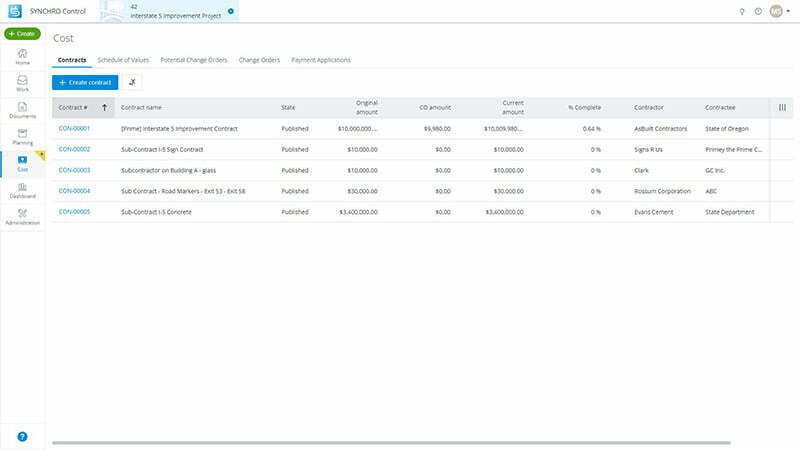Screen dimensions: 800x450
Task: Switch to the Payment Applications tab
Action: [x=320, y=60]
